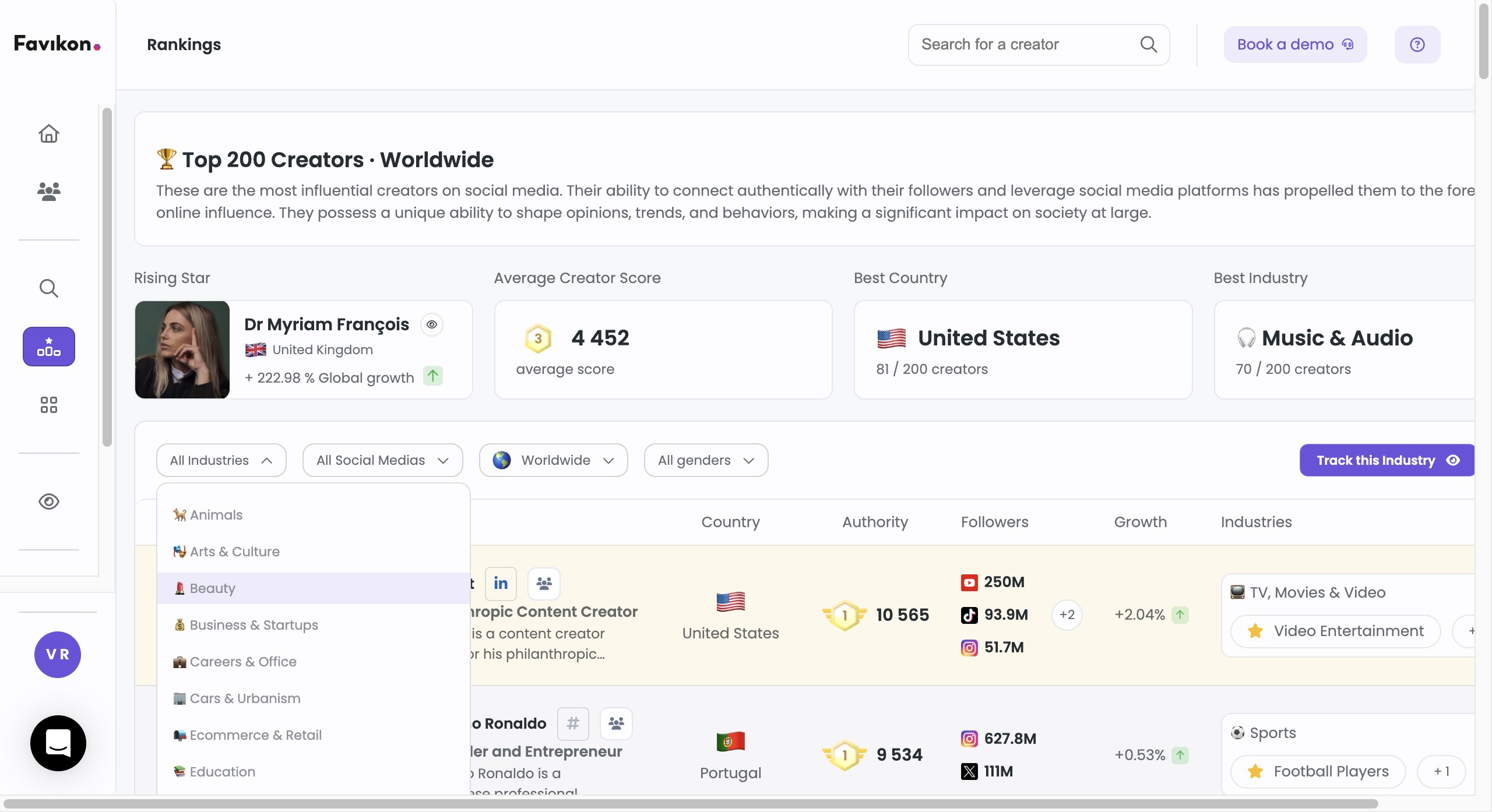Select Beauty from the industries list
Screen dimensions: 1492x812
(x=213, y=588)
